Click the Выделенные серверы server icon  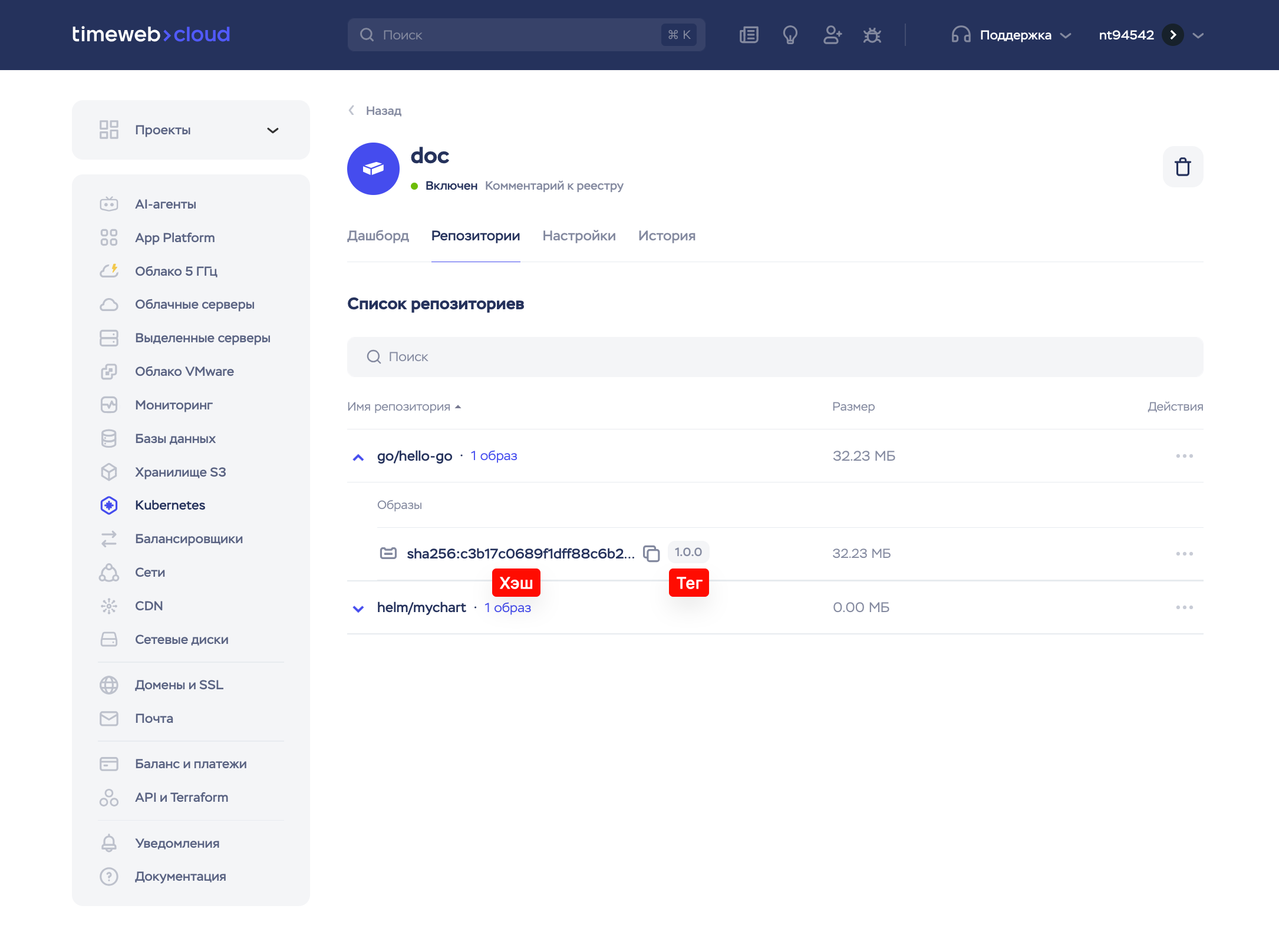[x=109, y=338]
